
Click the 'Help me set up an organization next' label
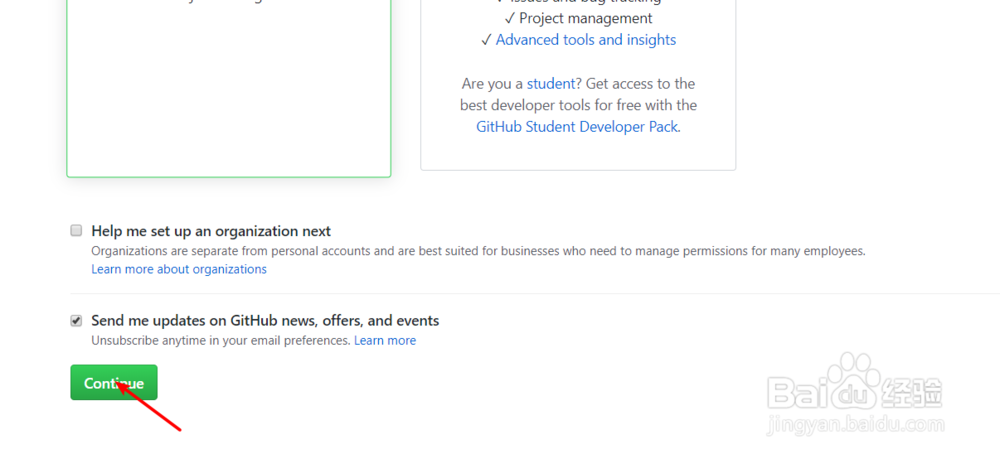pos(211,231)
